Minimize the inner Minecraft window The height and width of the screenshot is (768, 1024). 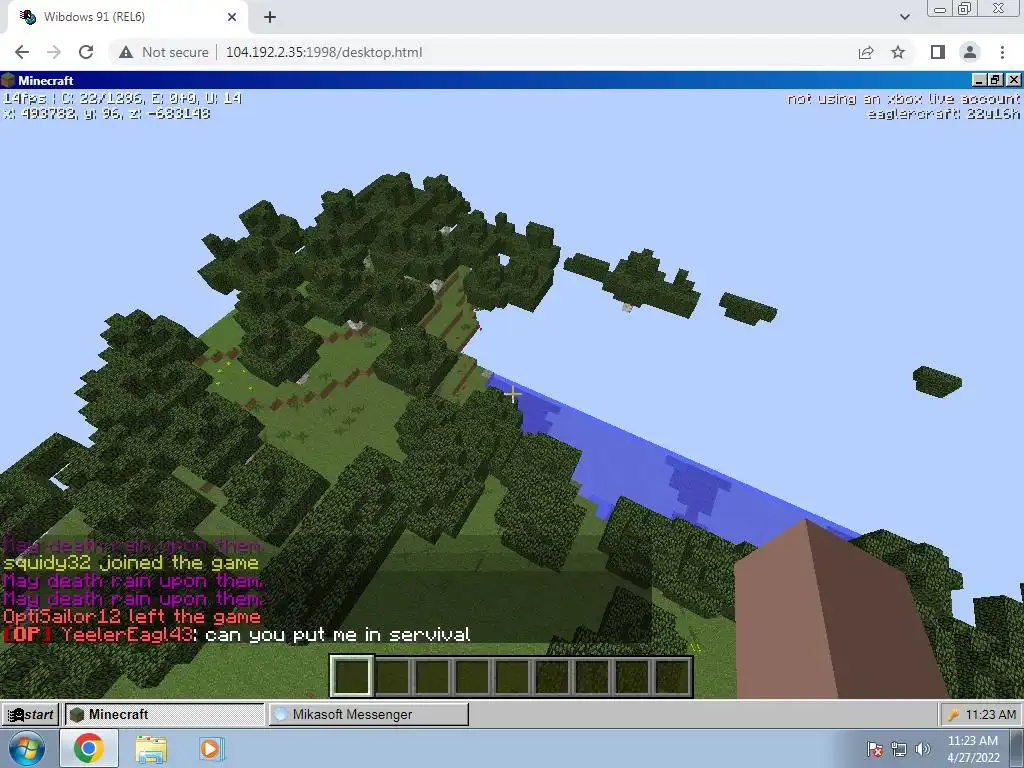(979, 80)
